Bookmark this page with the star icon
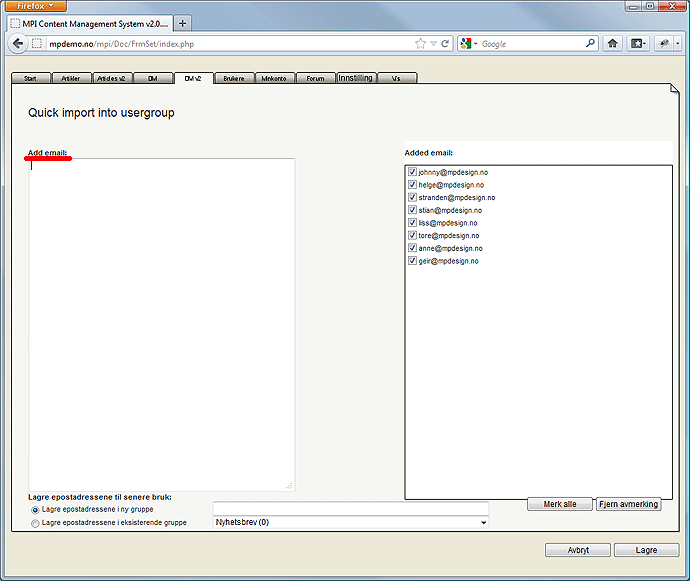Image resolution: width=690 pixels, height=581 pixels. click(421, 44)
